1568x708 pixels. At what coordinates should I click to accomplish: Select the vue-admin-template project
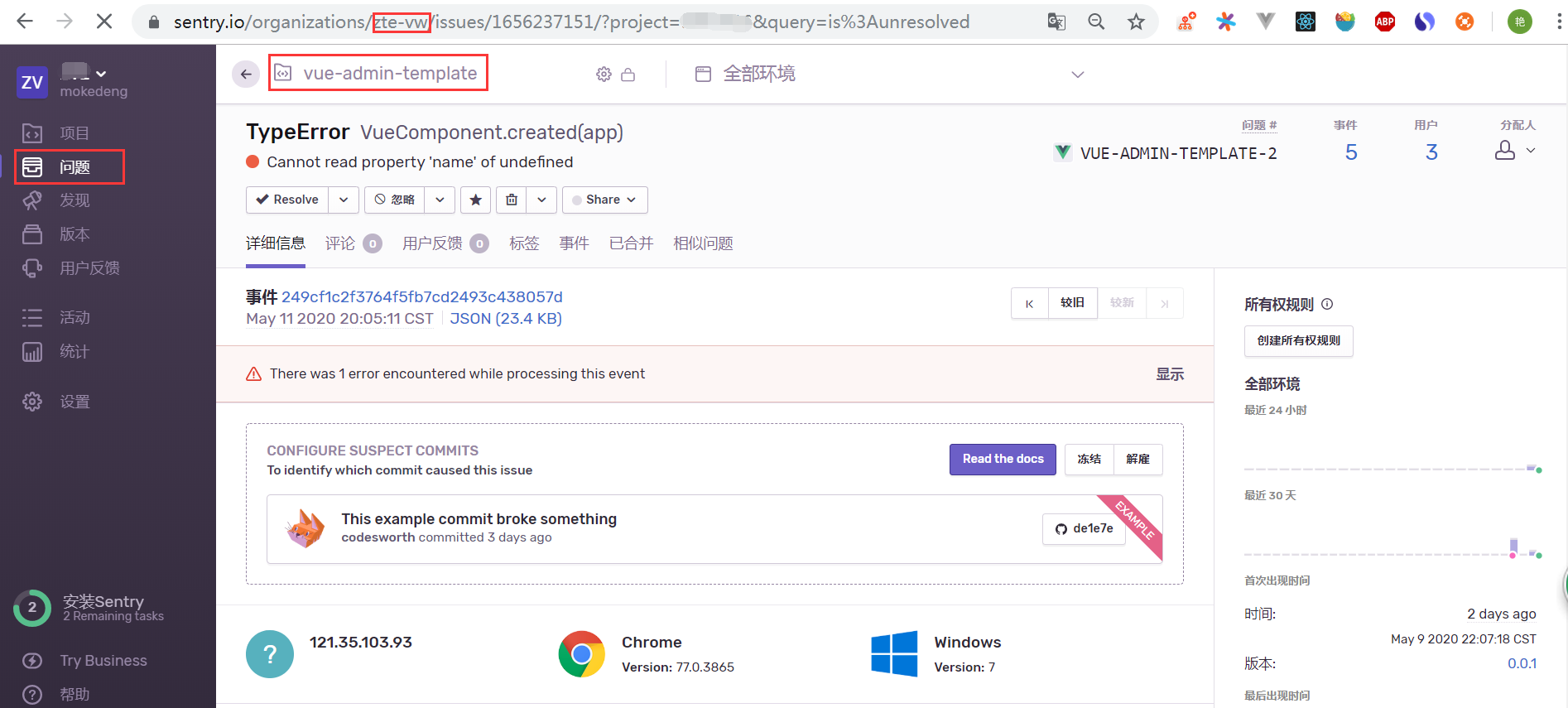pyautogui.click(x=378, y=73)
